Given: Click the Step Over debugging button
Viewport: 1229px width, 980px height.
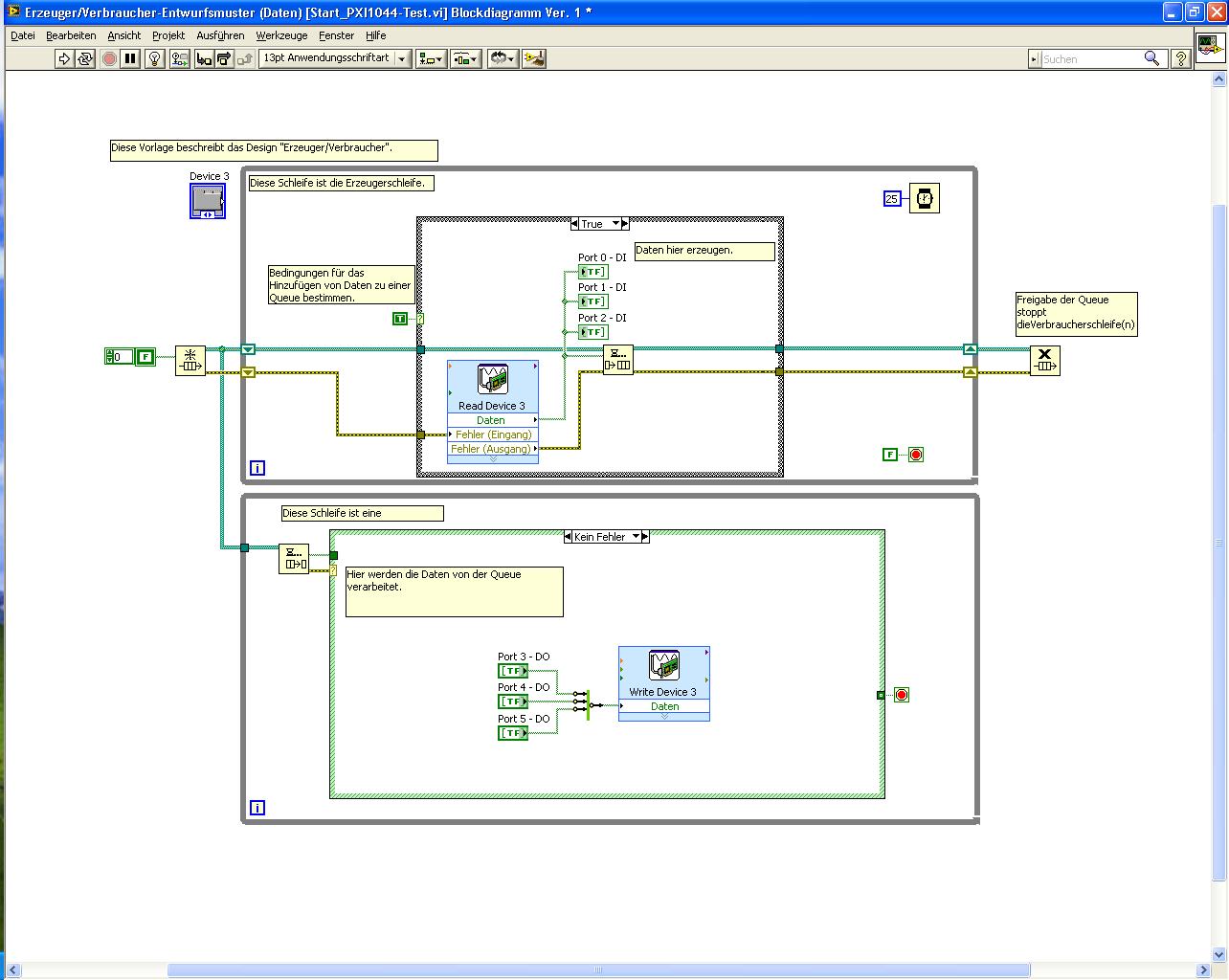Looking at the screenshot, I should coord(224,59).
